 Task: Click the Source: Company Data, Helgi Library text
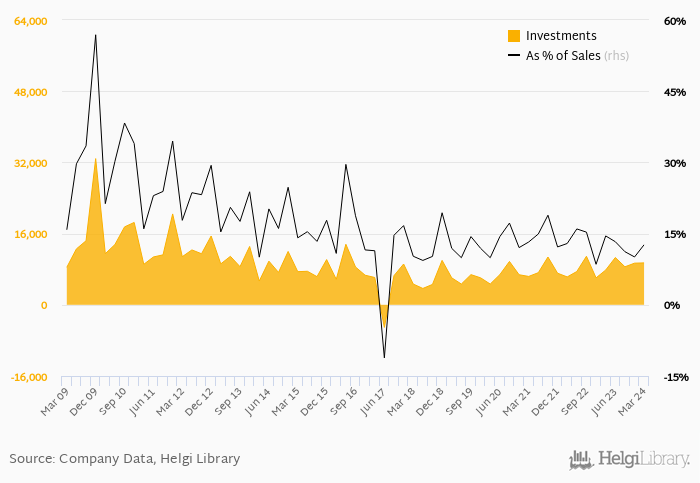click(125, 459)
